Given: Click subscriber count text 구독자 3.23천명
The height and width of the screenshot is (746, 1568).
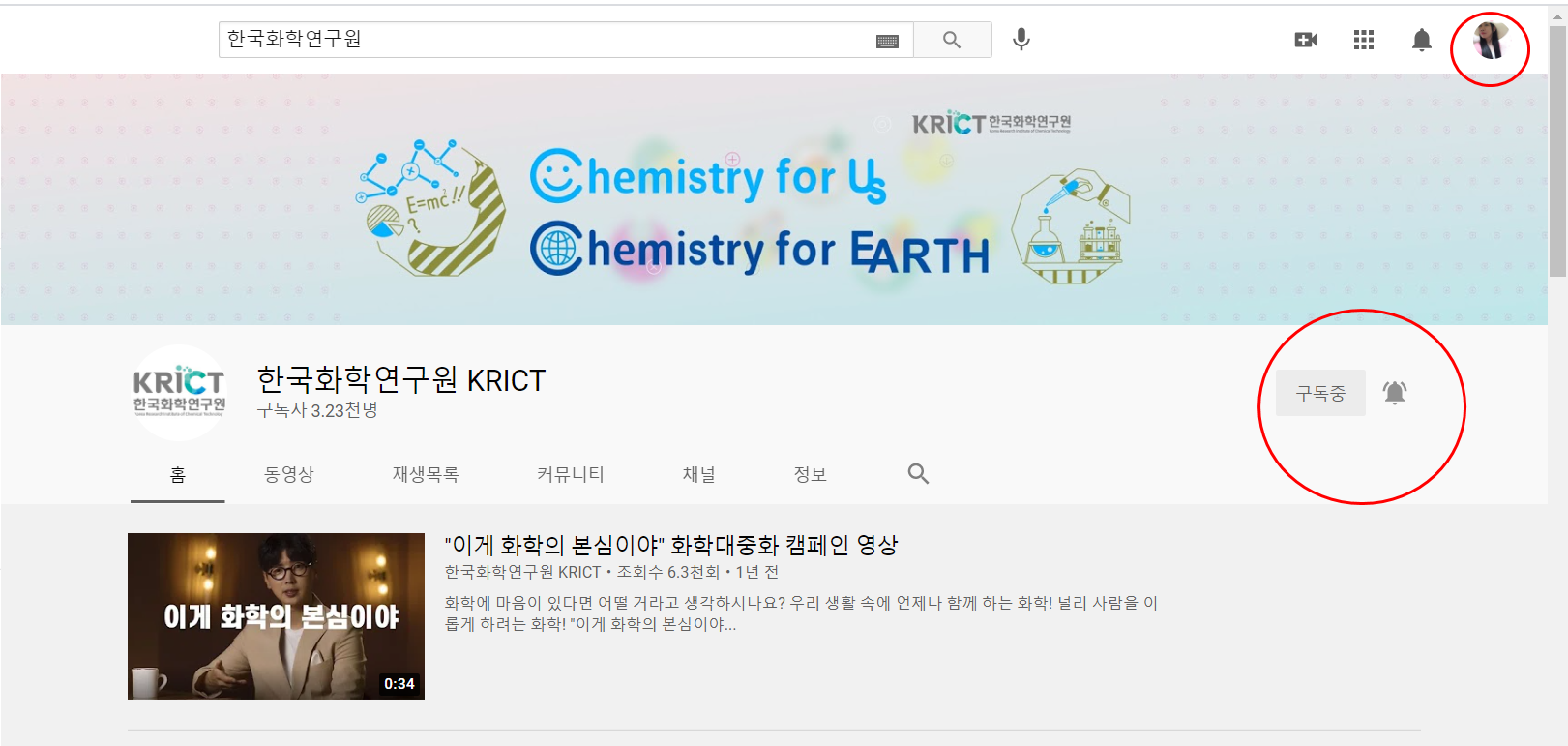Looking at the screenshot, I should point(317,410).
